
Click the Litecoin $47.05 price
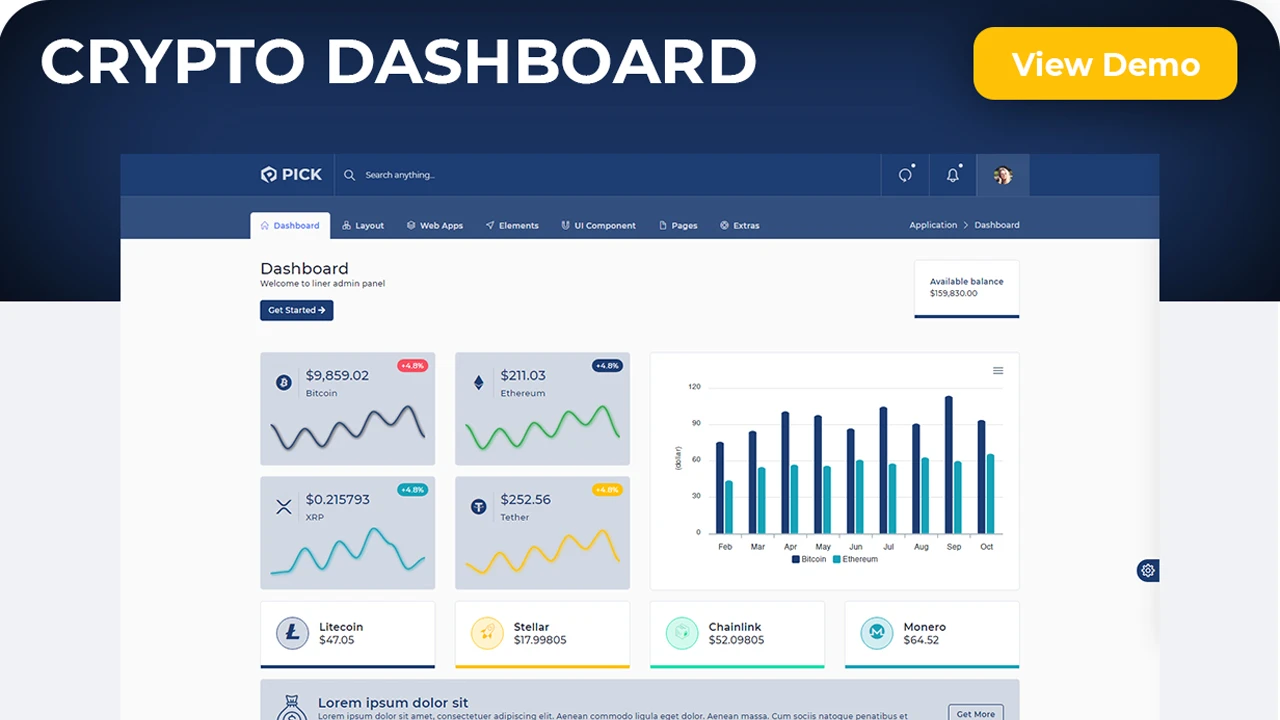tap(337, 640)
